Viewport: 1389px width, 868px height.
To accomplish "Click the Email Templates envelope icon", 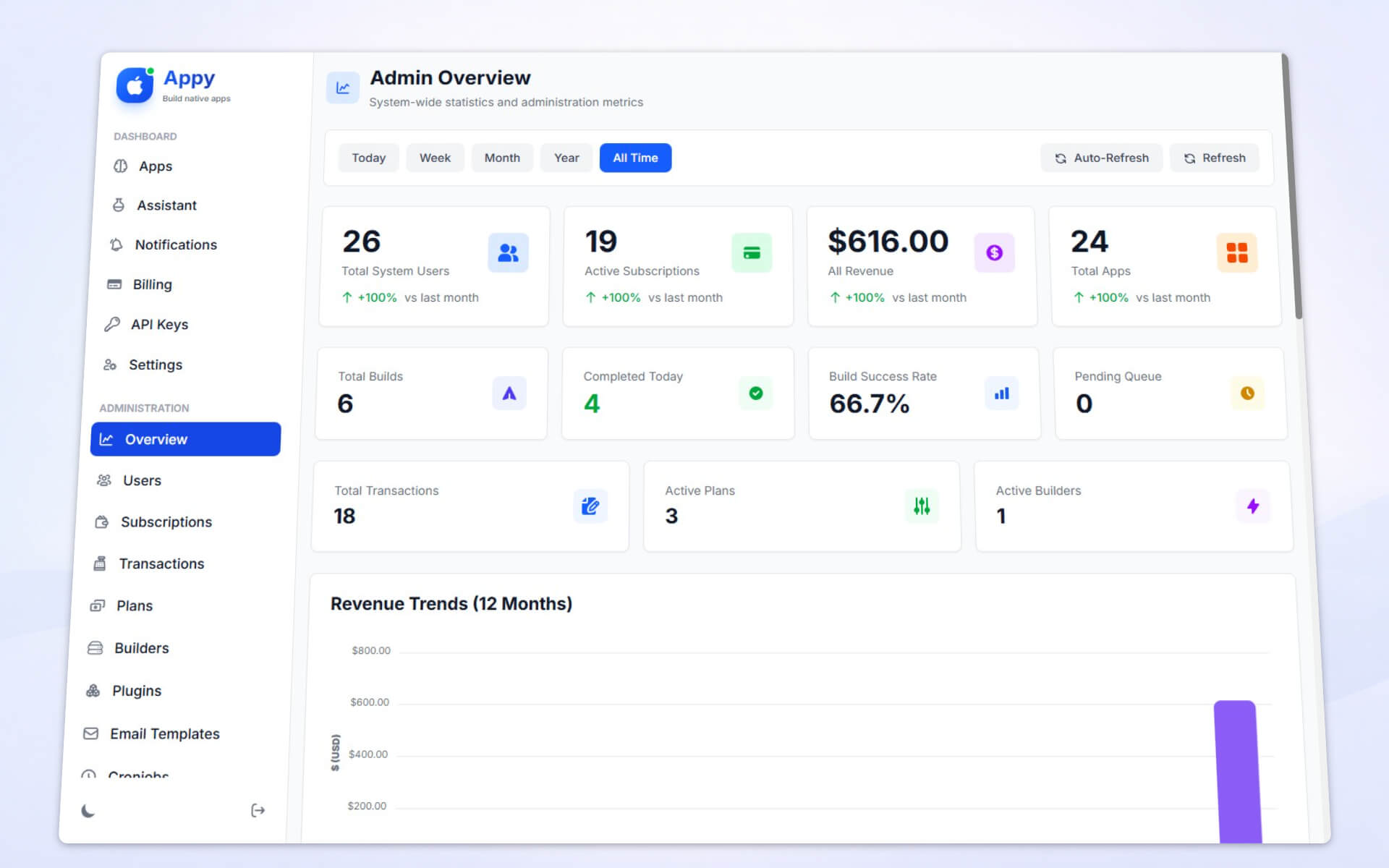I will [x=90, y=733].
